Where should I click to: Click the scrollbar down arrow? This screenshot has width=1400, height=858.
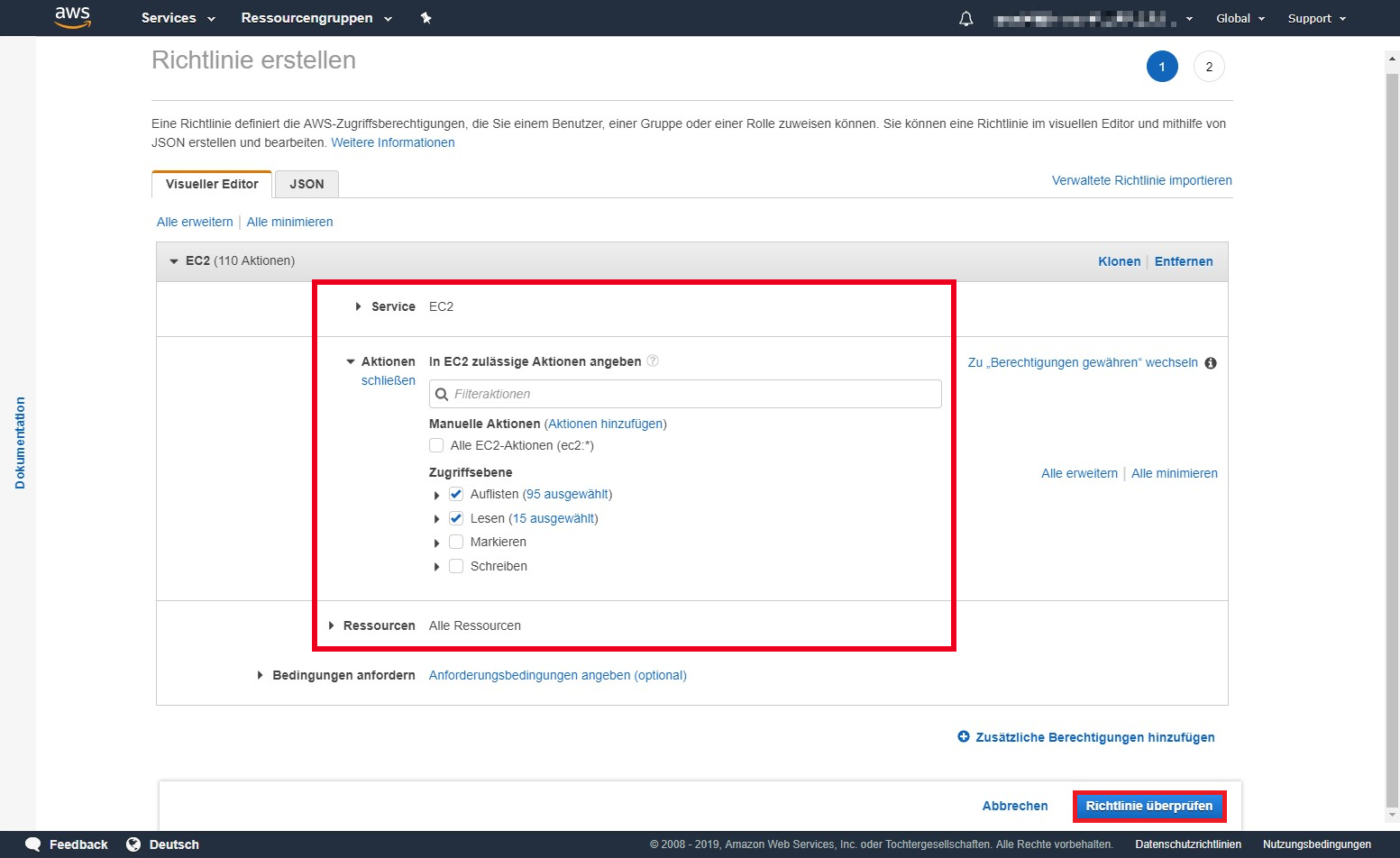(1392, 815)
